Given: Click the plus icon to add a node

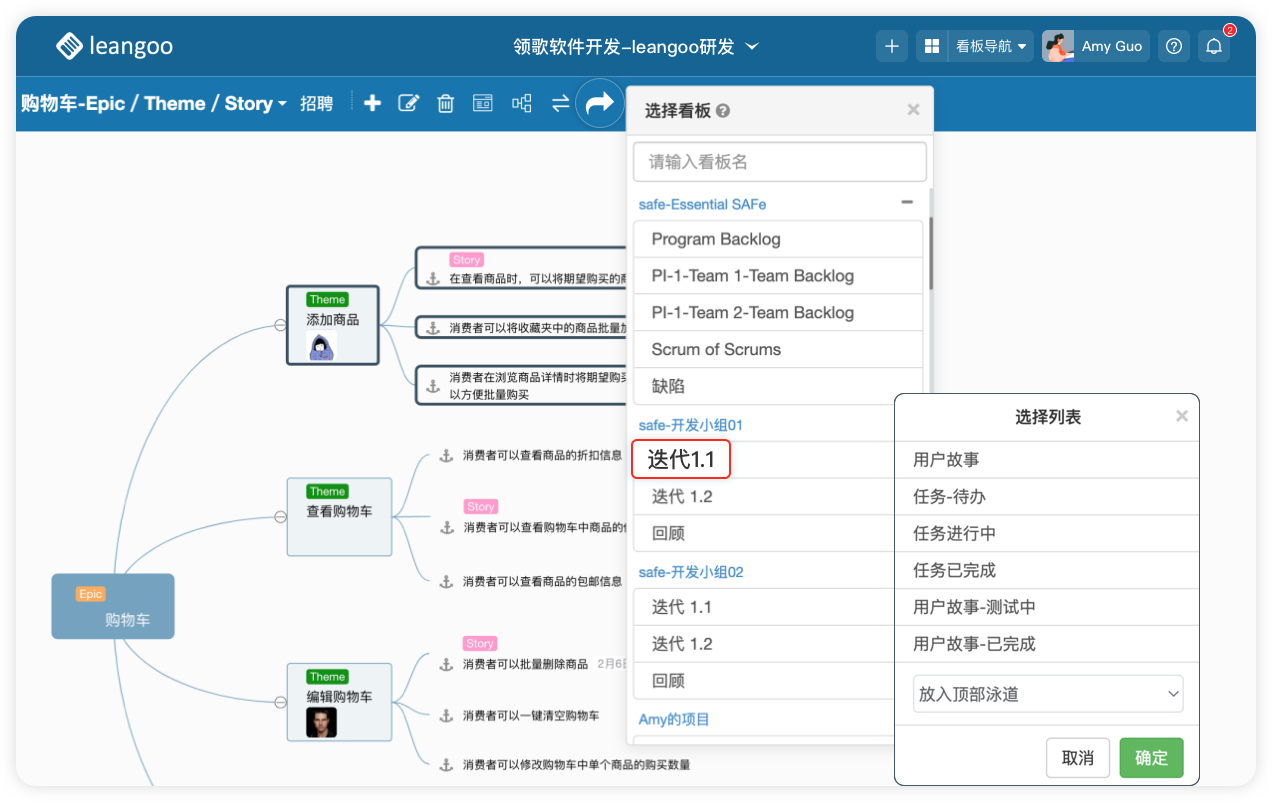Looking at the screenshot, I should pos(372,103).
